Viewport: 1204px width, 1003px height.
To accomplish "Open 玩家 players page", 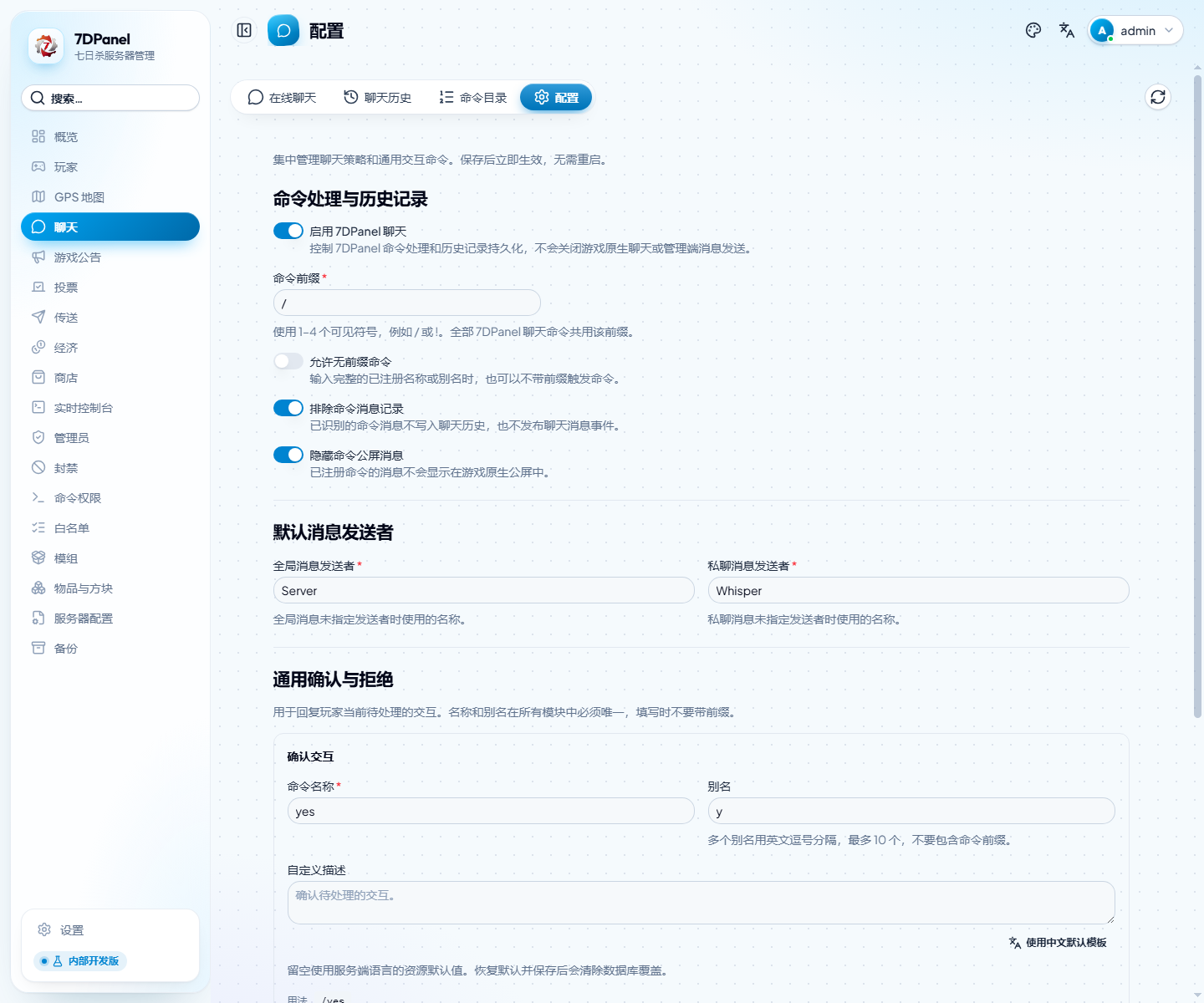I will click(x=110, y=167).
